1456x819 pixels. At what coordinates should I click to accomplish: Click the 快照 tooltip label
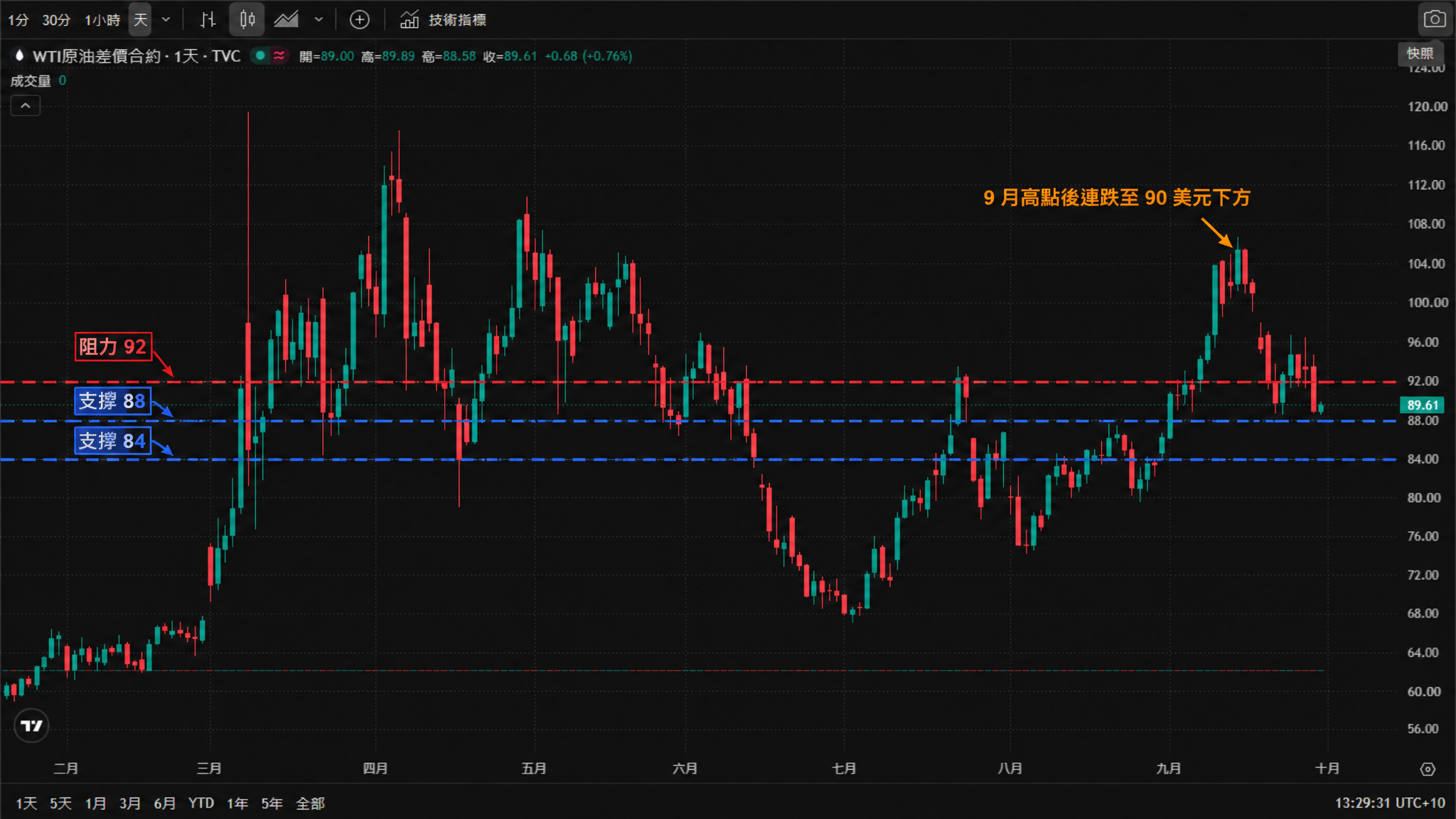click(1420, 54)
